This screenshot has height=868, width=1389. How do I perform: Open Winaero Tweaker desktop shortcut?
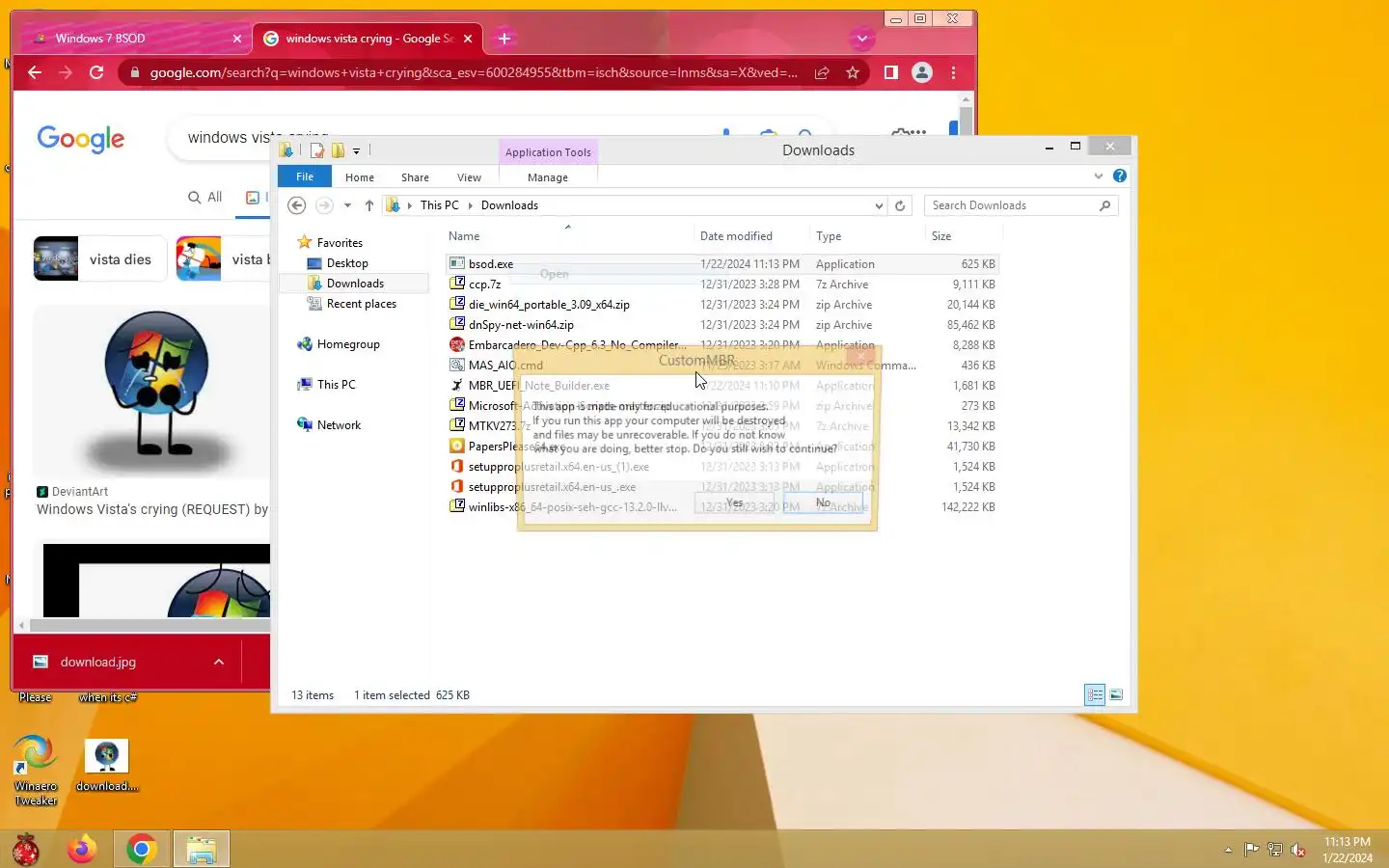[36, 770]
